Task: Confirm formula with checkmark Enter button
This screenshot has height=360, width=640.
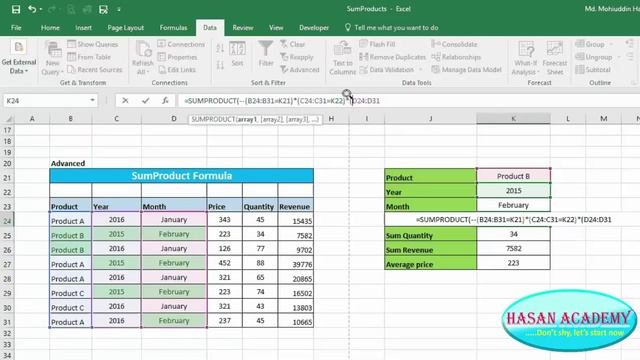Action: tap(145, 100)
